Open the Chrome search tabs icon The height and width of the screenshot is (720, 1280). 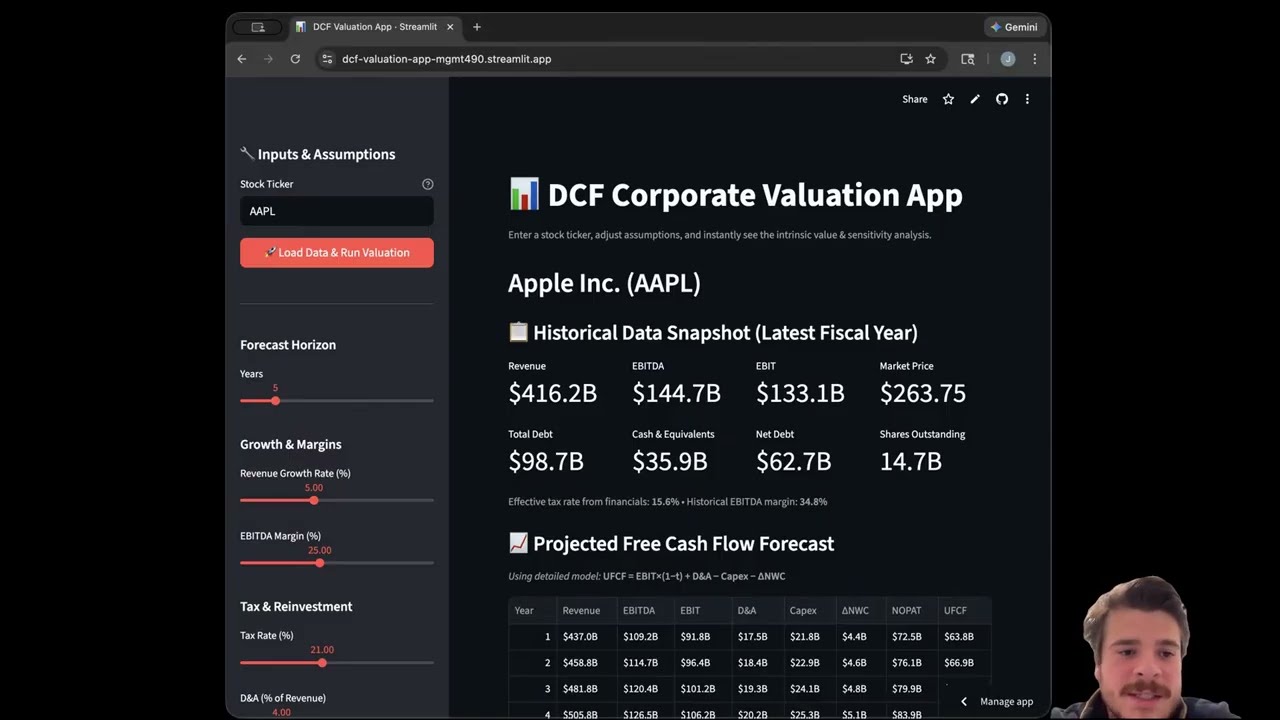tap(967, 59)
